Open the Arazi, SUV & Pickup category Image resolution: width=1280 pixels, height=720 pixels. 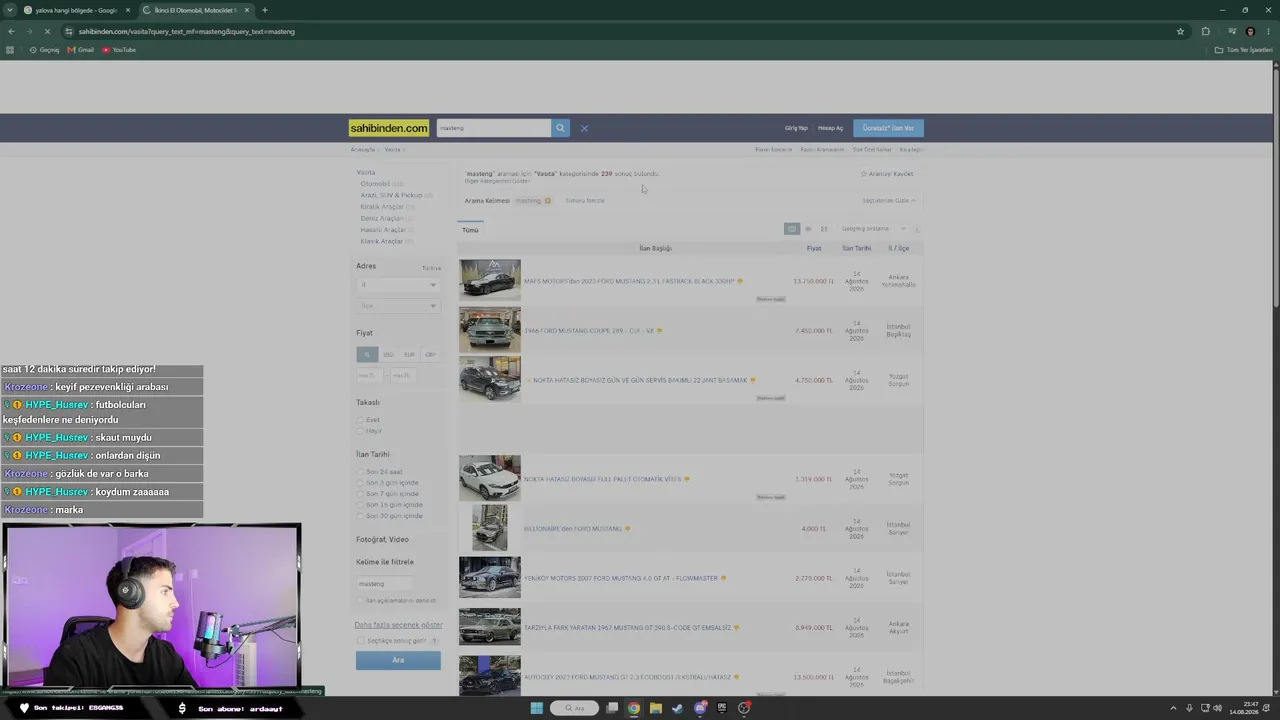[x=391, y=195]
